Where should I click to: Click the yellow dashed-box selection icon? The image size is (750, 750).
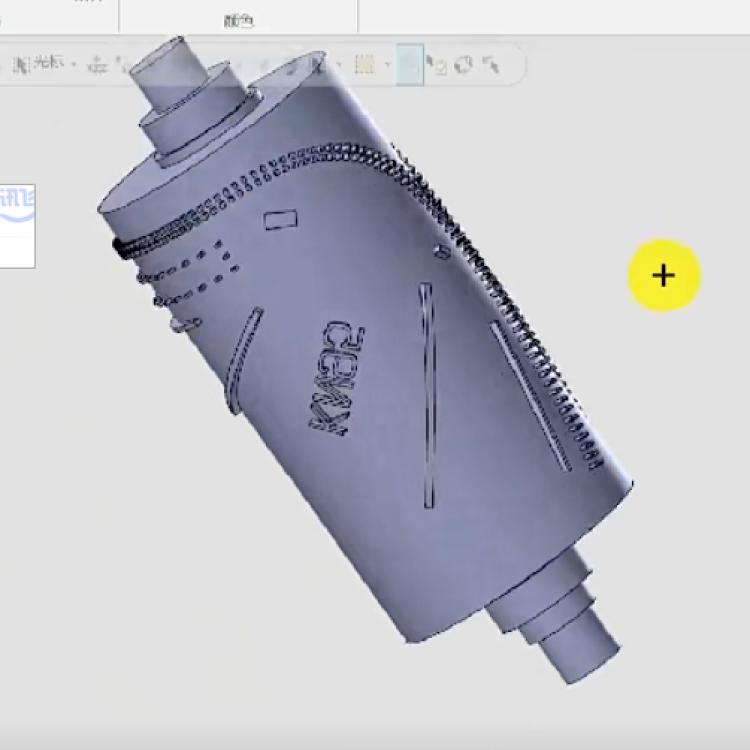[365, 65]
